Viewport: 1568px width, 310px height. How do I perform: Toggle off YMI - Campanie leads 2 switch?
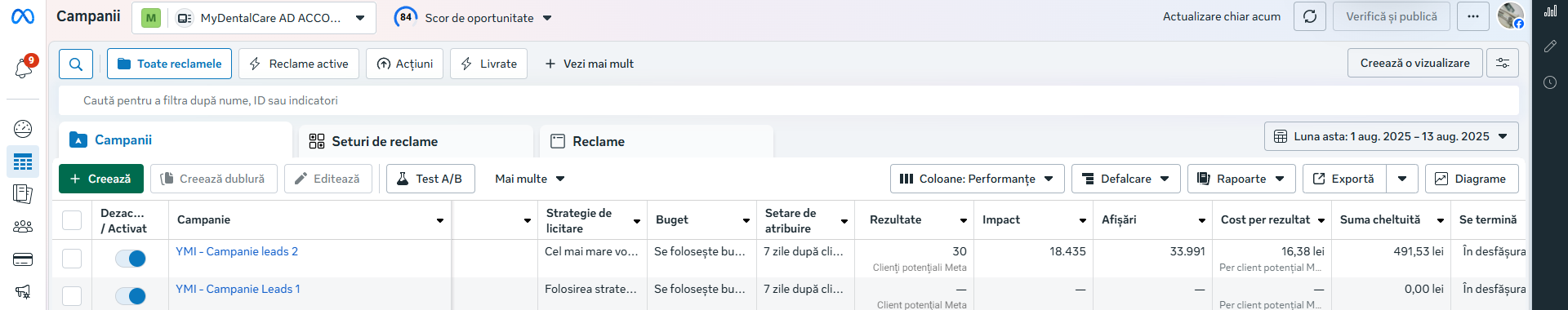(x=131, y=259)
